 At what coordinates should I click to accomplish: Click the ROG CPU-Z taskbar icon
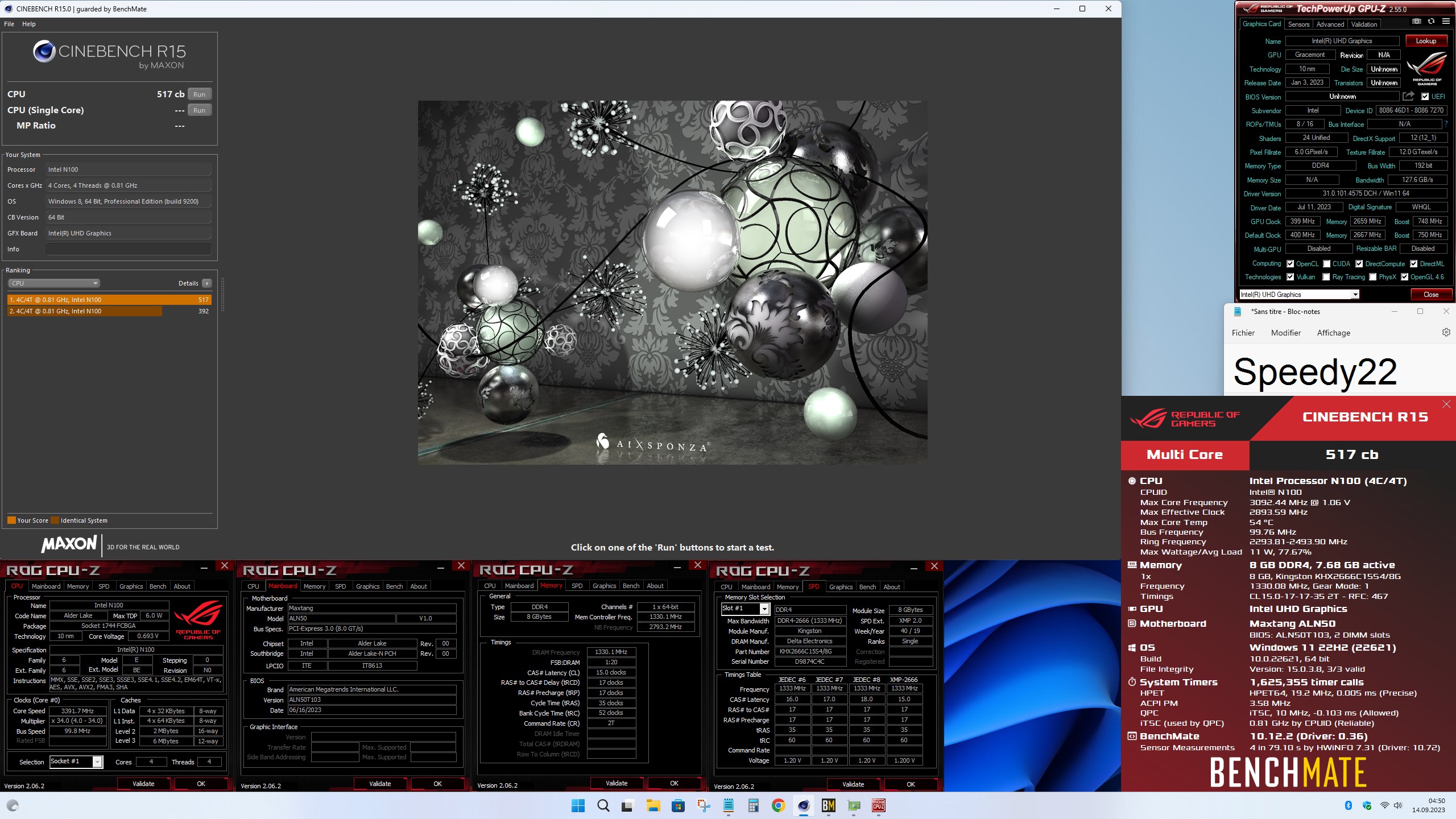[879, 805]
